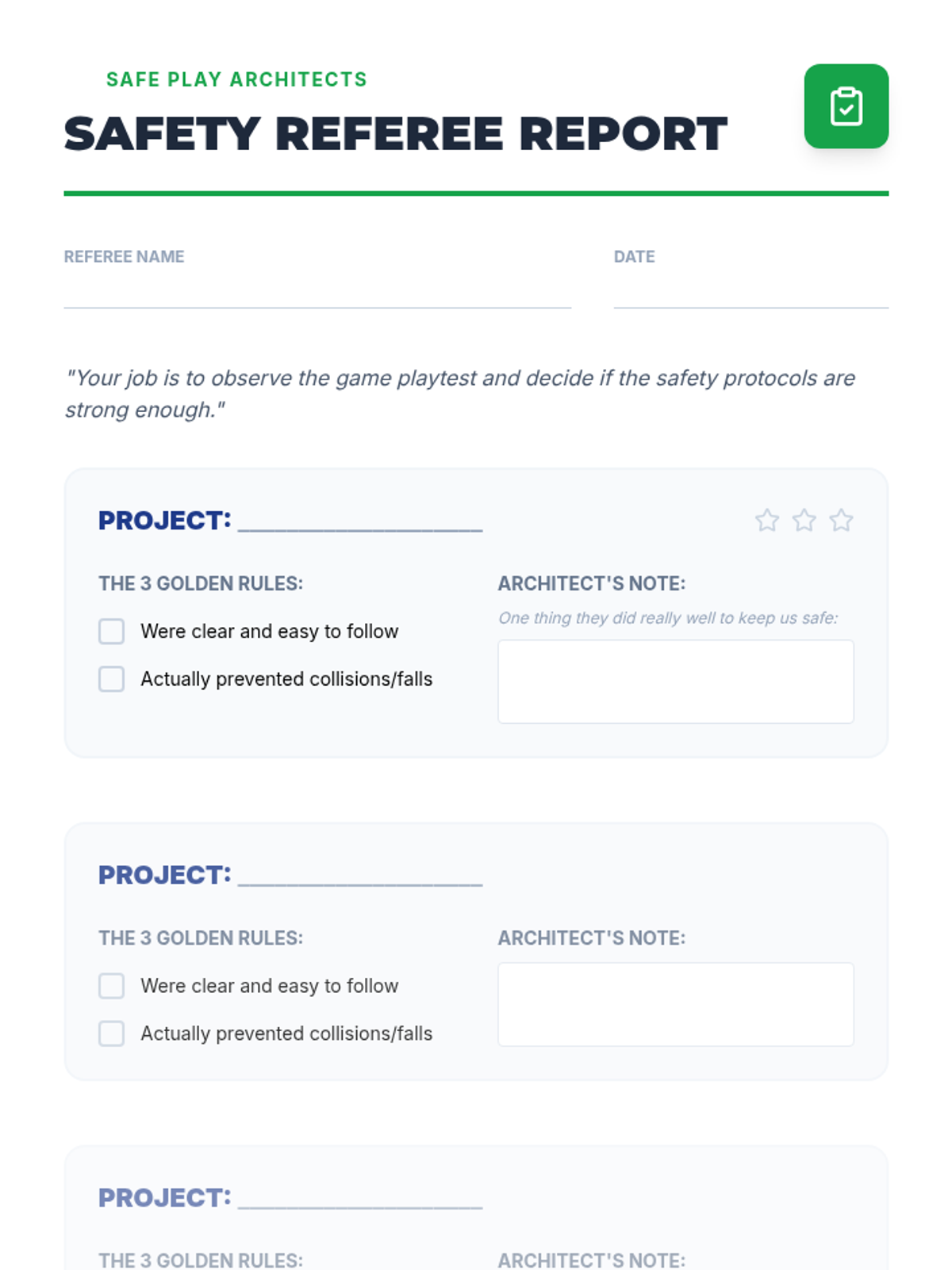The height and width of the screenshot is (1270, 952).
Task: Select the second rating star
Action: 804,521
